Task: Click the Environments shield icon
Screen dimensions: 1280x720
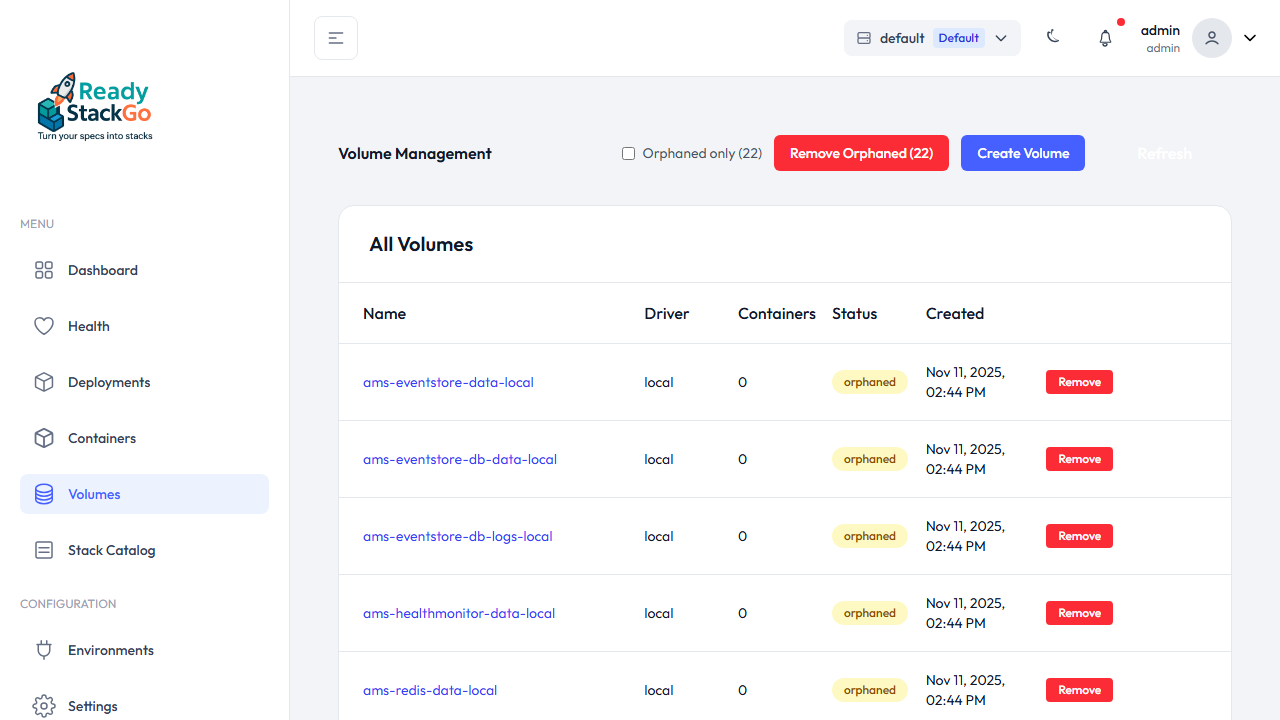Action: [x=44, y=650]
